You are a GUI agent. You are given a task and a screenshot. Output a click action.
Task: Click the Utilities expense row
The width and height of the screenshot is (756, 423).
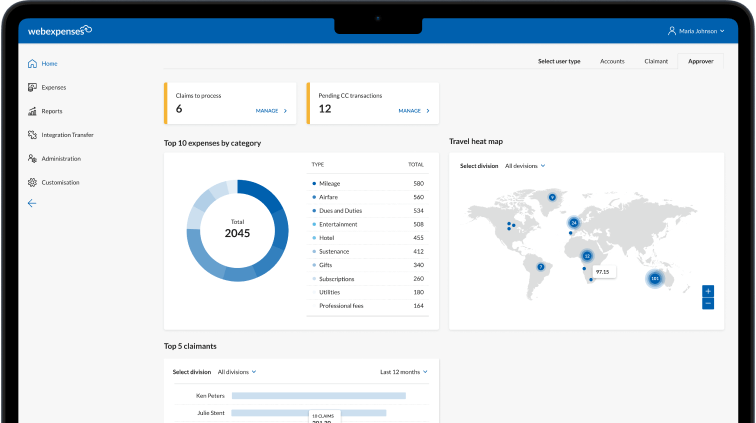(x=368, y=292)
